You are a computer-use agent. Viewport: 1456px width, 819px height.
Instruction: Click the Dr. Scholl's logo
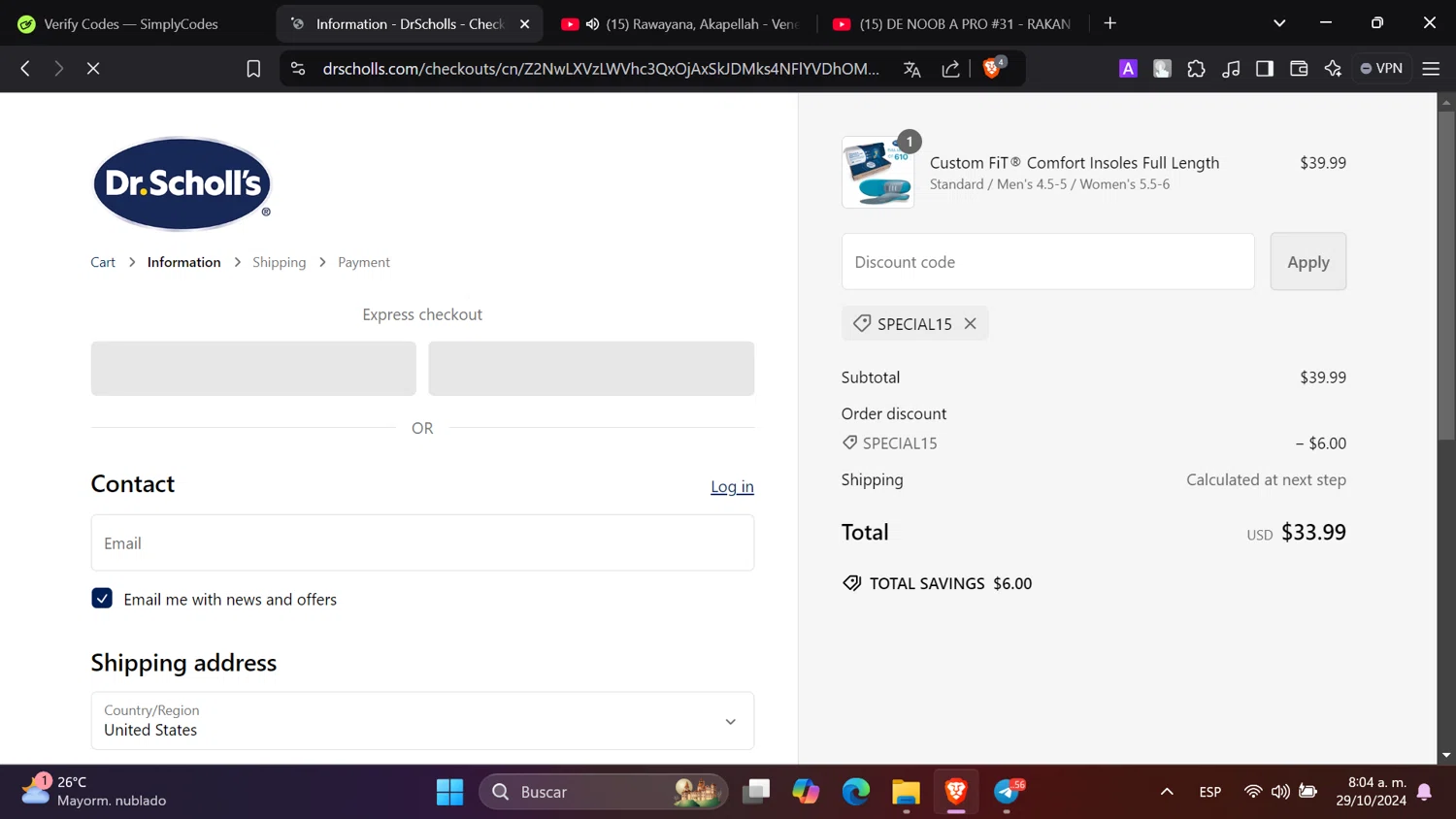pos(182,183)
